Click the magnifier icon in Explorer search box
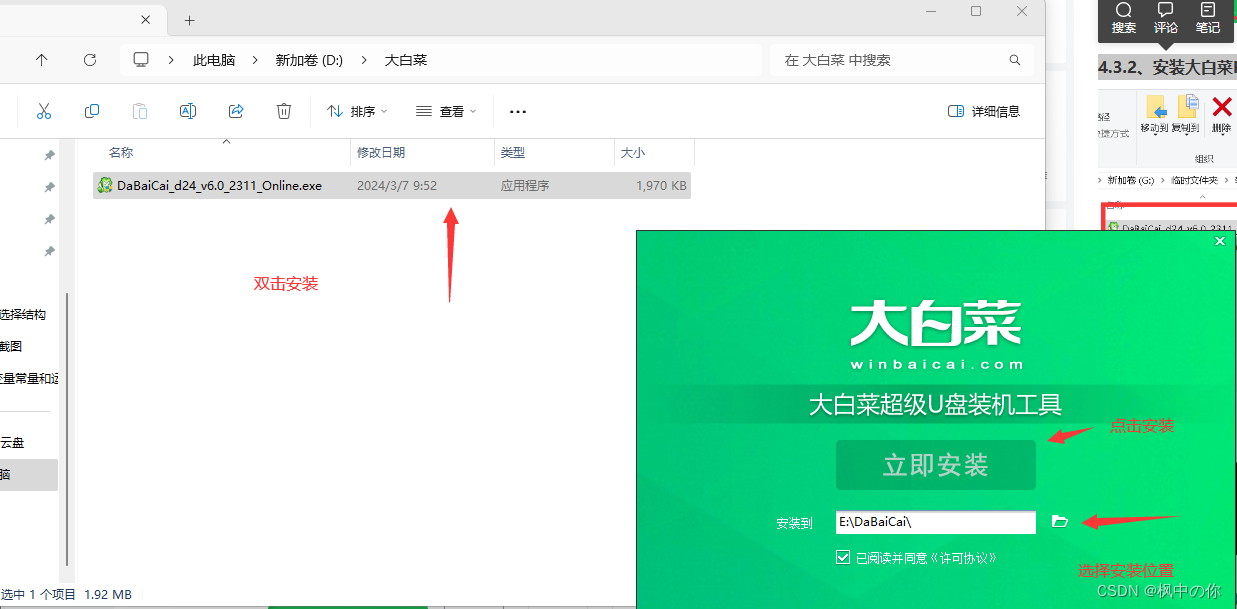The width and height of the screenshot is (1237, 609). 1015,60
